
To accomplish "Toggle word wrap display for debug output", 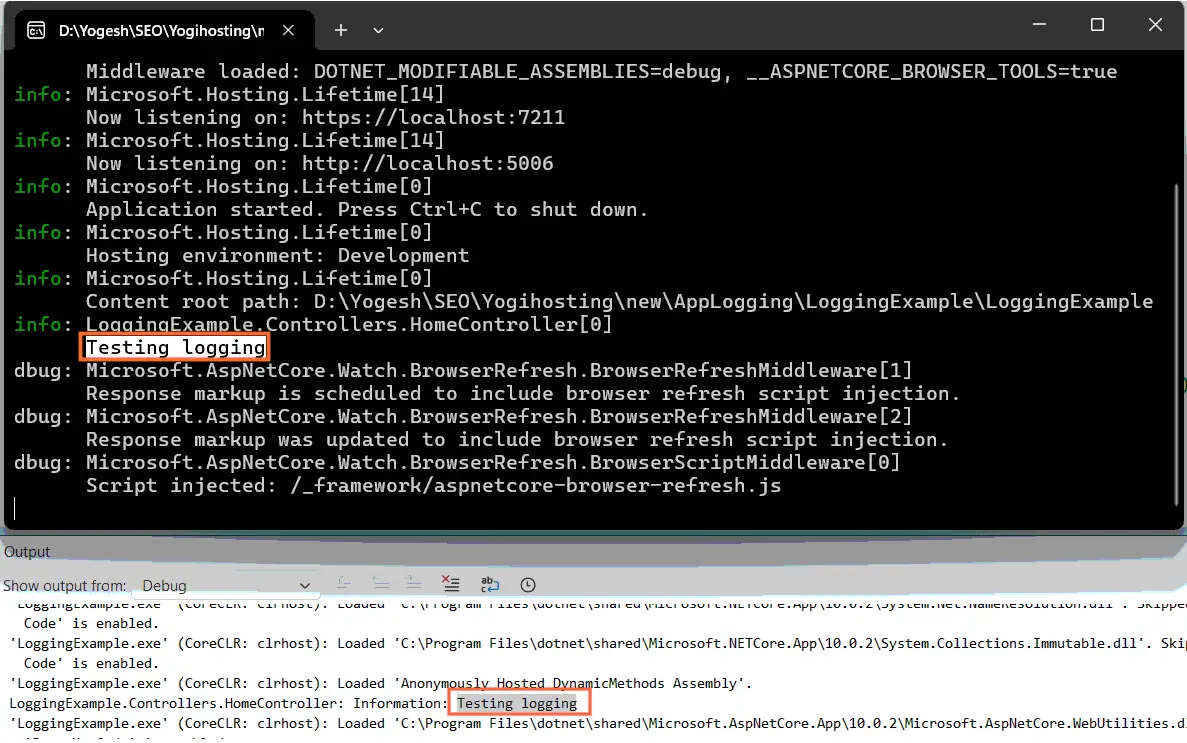I will click(x=487, y=584).
